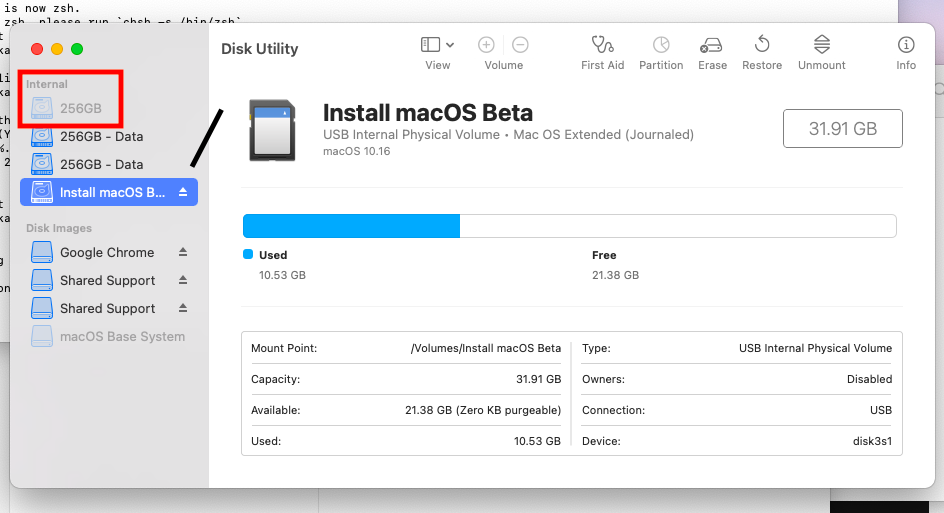944x513 pixels.
Task: Click the 31.91 GB capacity box
Action: coord(842,129)
